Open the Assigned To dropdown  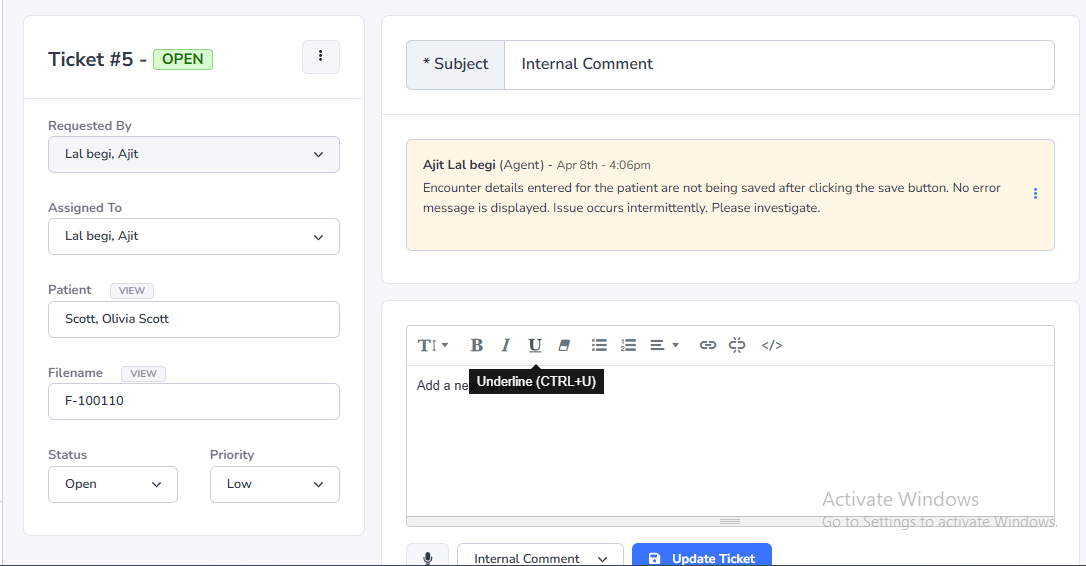click(x=194, y=237)
